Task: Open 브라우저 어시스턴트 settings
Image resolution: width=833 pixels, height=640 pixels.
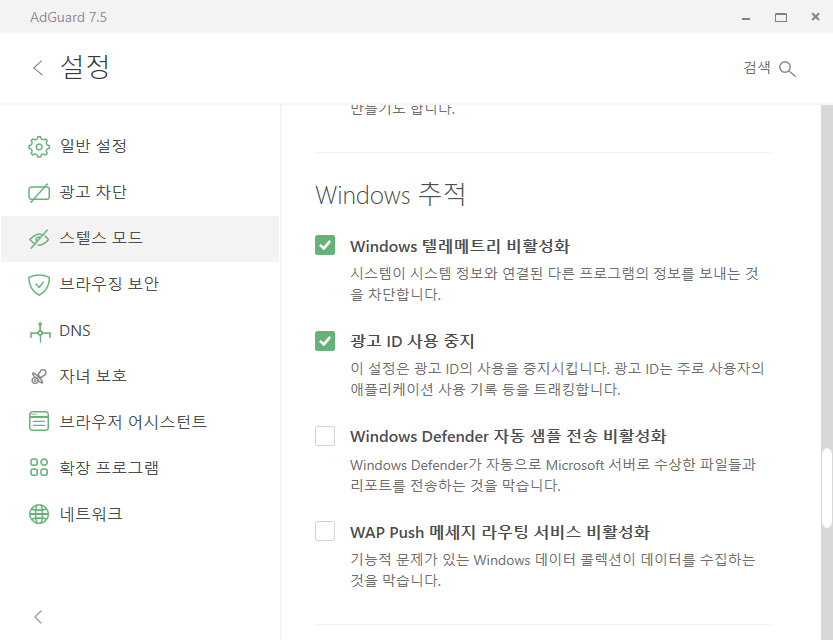Action: tap(140, 422)
